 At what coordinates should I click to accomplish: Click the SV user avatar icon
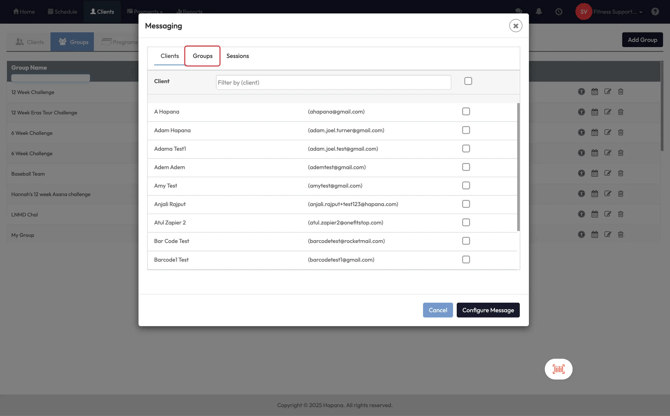point(583,12)
